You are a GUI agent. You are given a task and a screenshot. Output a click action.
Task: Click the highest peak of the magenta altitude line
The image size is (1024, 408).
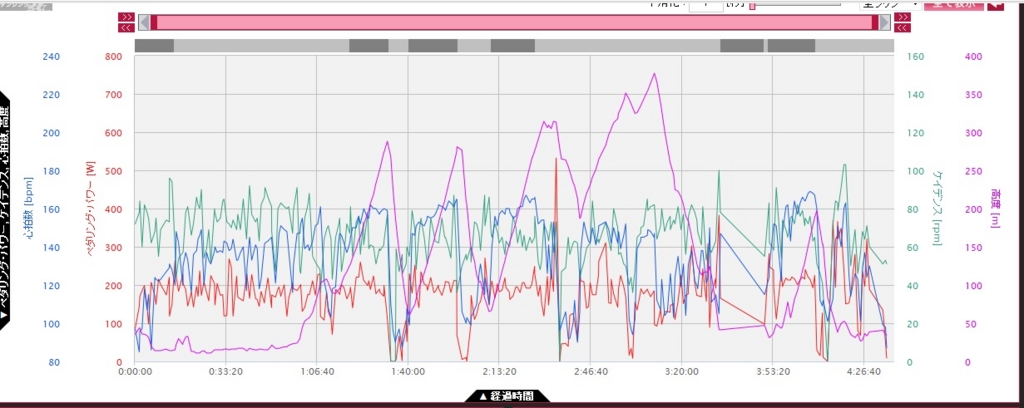pos(654,74)
